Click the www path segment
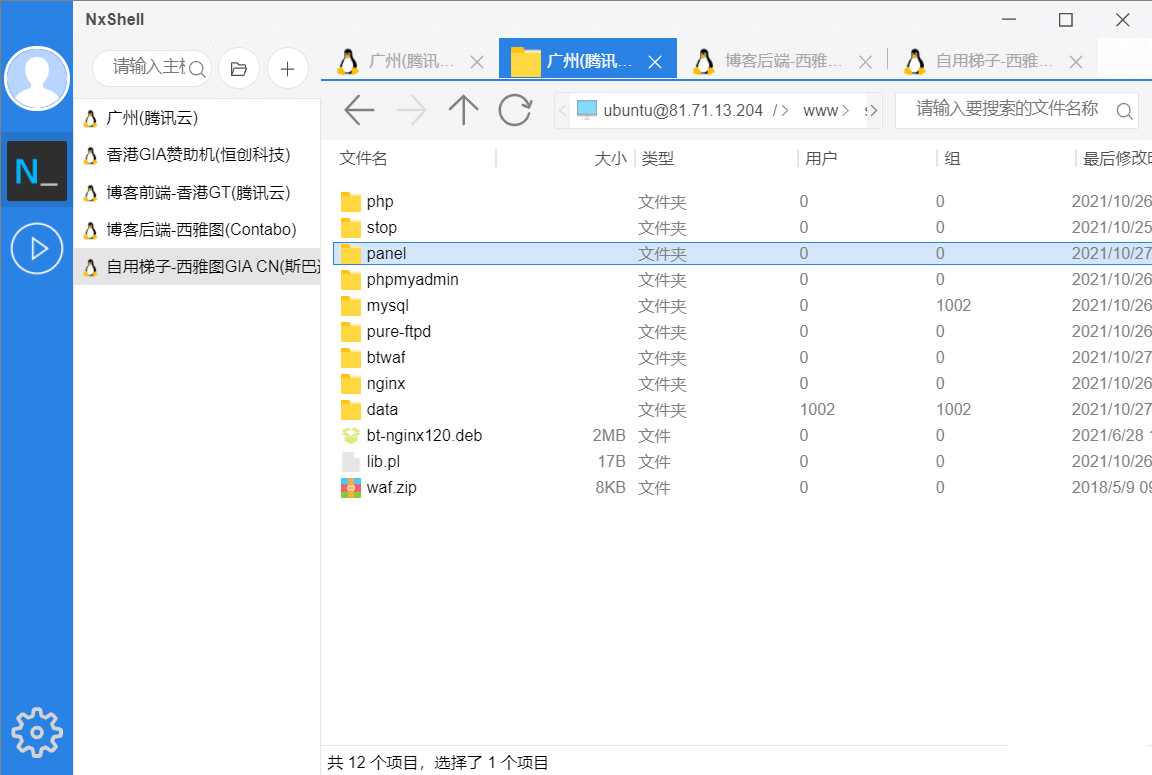 [x=820, y=110]
